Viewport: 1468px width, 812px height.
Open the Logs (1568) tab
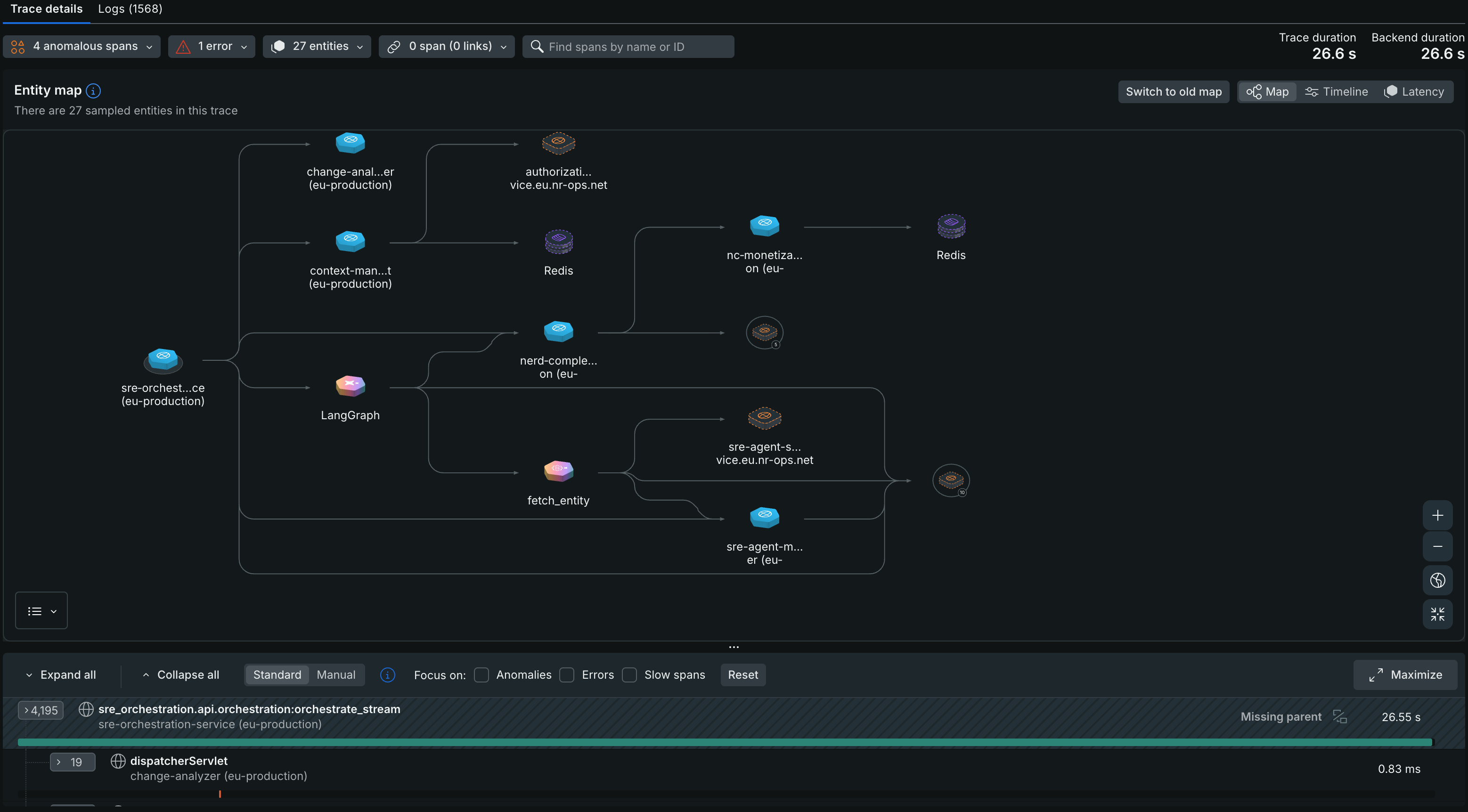130,9
